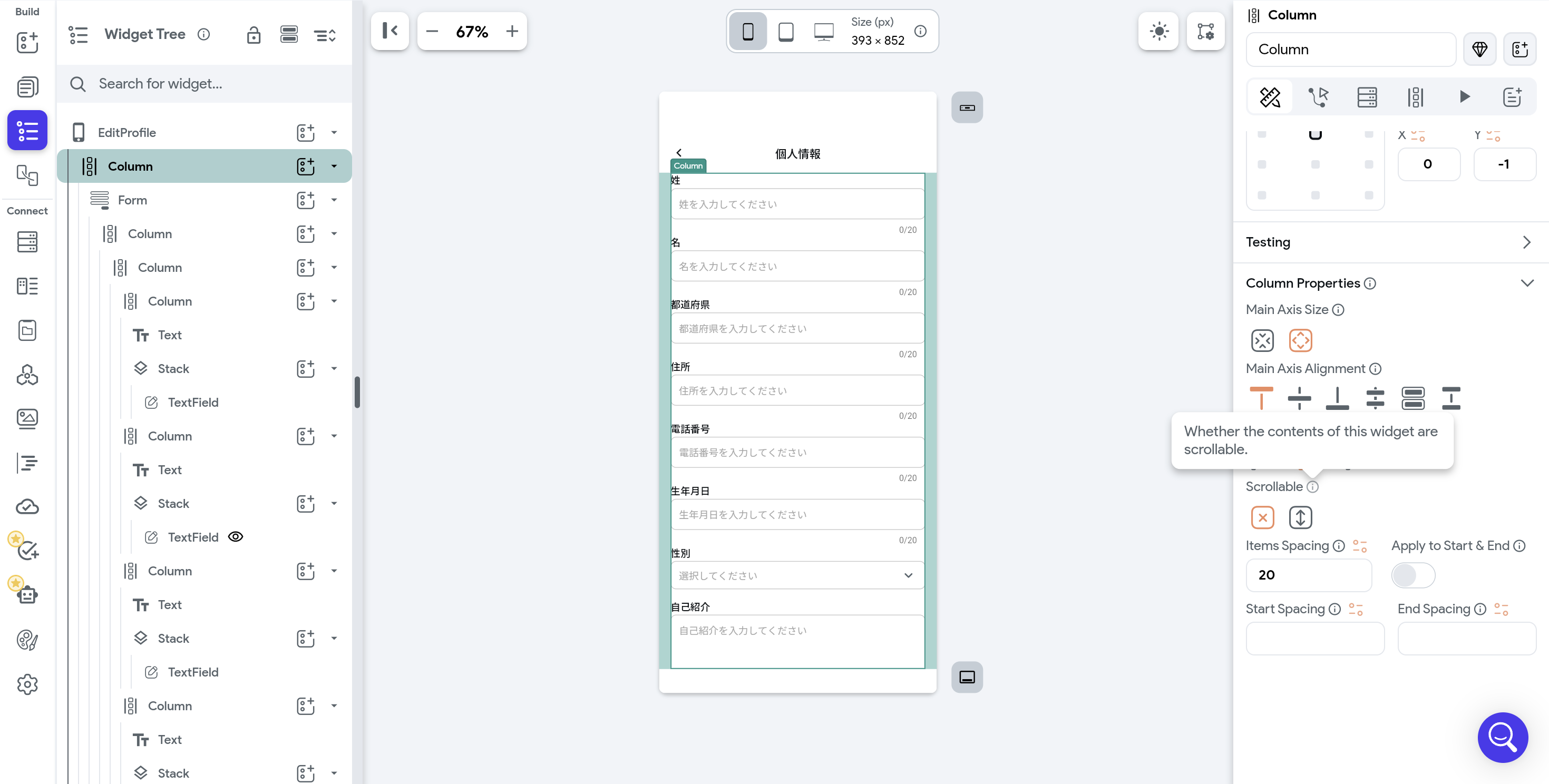
Task: Open dropdown arrow beside Form widget
Action: pyautogui.click(x=334, y=200)
